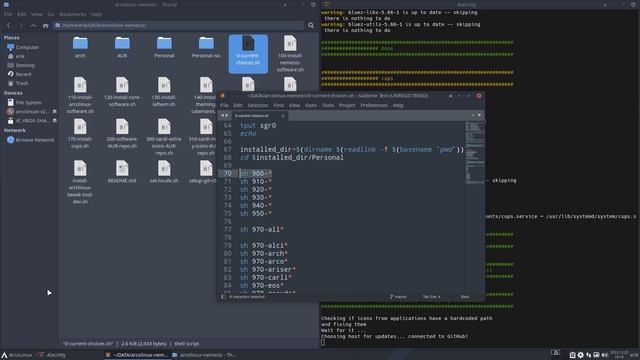Click line 77 sh 970-all in editor
This screenshot has width=640, height=360.
coord(262,229)
